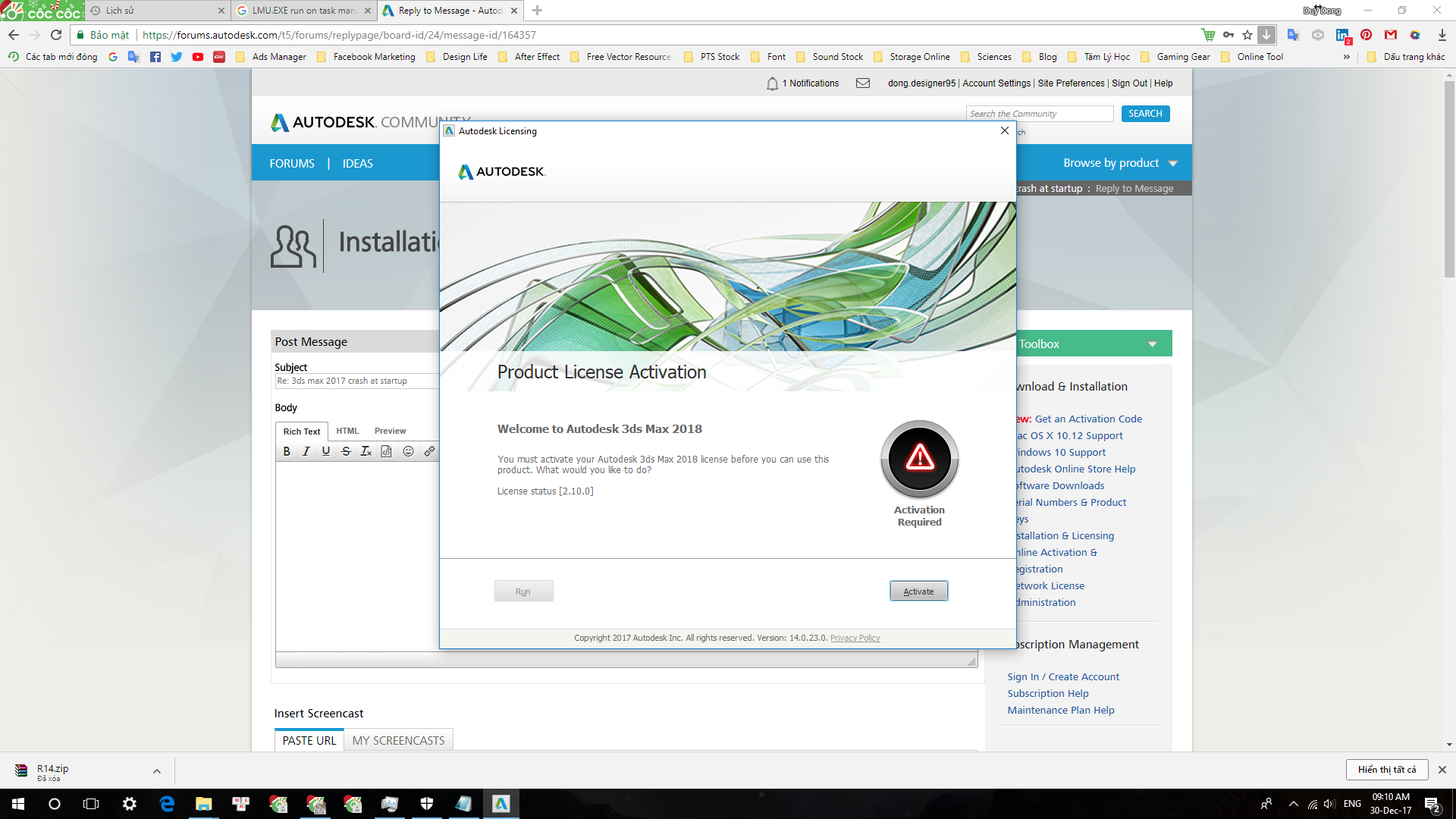
Task: Open the MY SCREENCASTS tab
Action: click(x=398, y=740)
